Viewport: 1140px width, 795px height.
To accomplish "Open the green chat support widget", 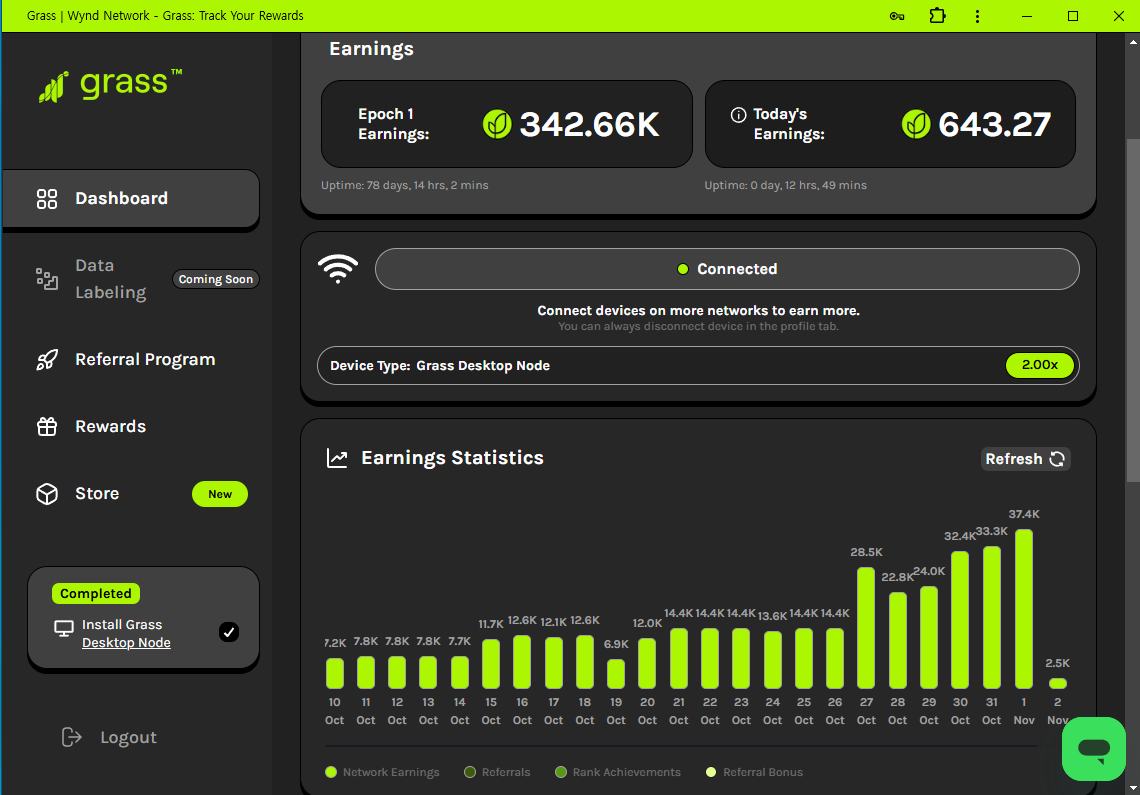I will click(1093, 748).
